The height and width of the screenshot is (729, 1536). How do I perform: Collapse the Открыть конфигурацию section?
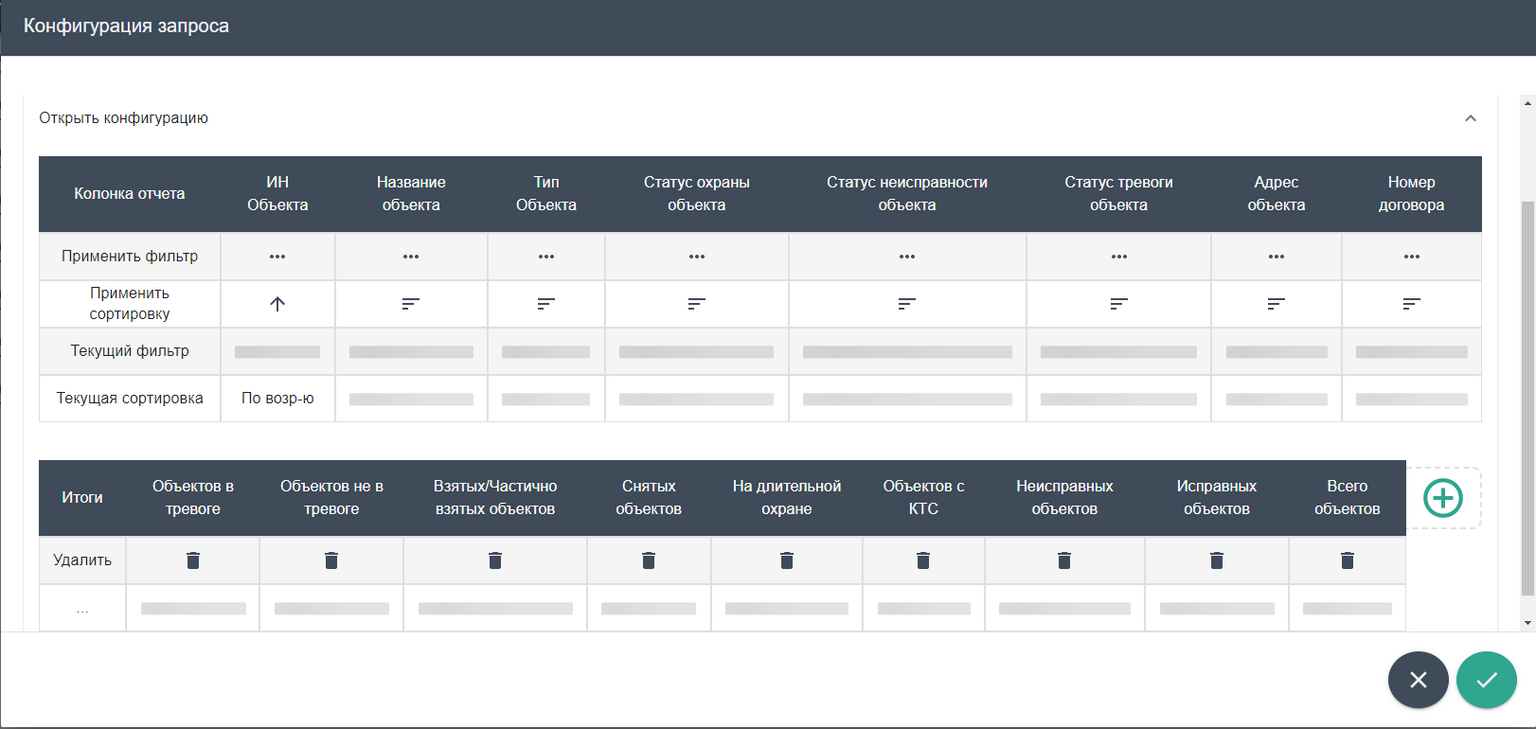(1470, 118)
